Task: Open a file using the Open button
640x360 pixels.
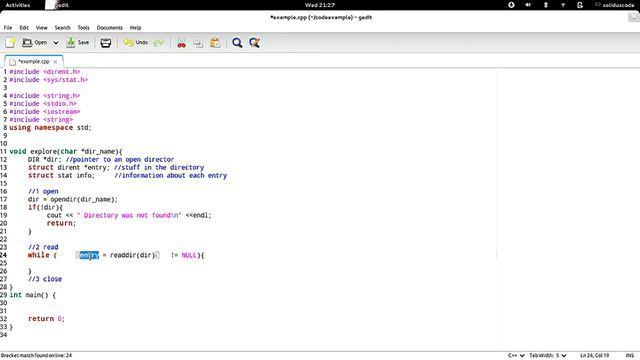Action: [x=35, y=42]
